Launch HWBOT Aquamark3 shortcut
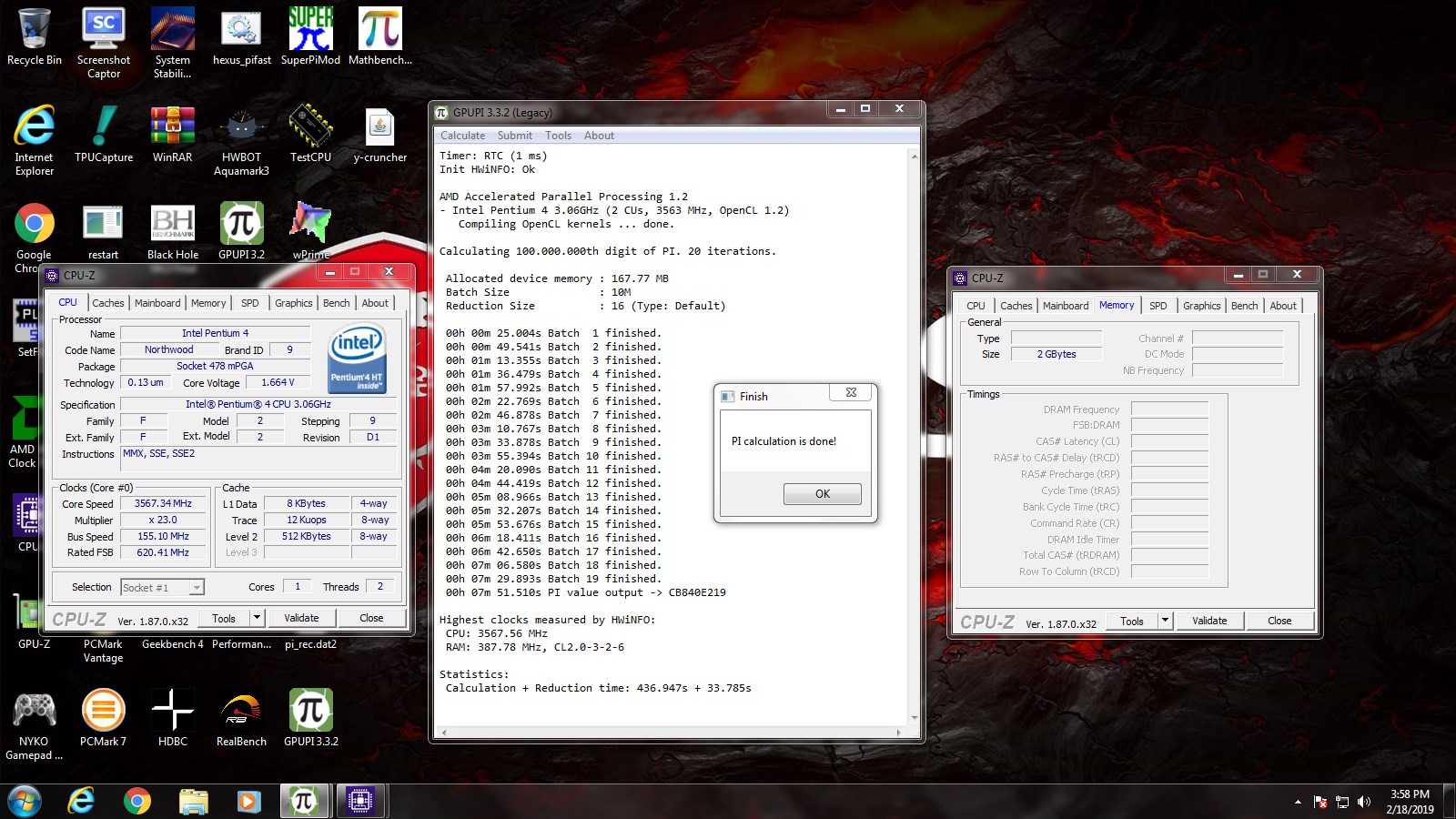Image resolution: width=1456 pixels, height=819 pixels. tap(241, 140)
